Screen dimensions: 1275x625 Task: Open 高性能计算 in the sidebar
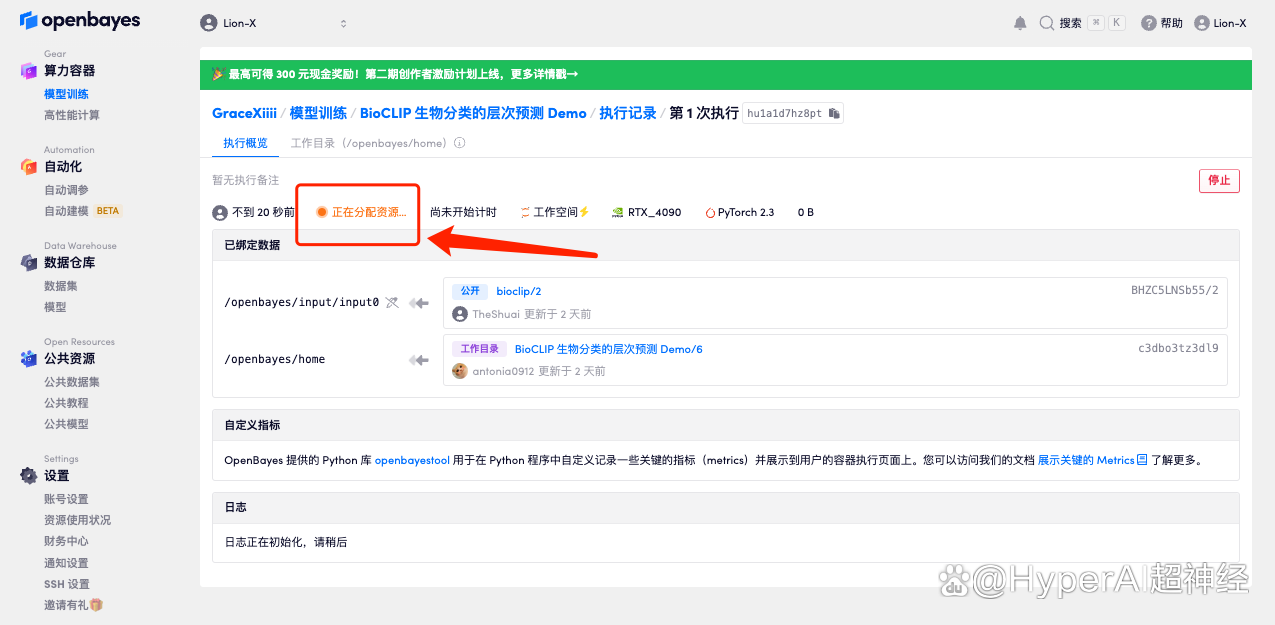(72, 115)
